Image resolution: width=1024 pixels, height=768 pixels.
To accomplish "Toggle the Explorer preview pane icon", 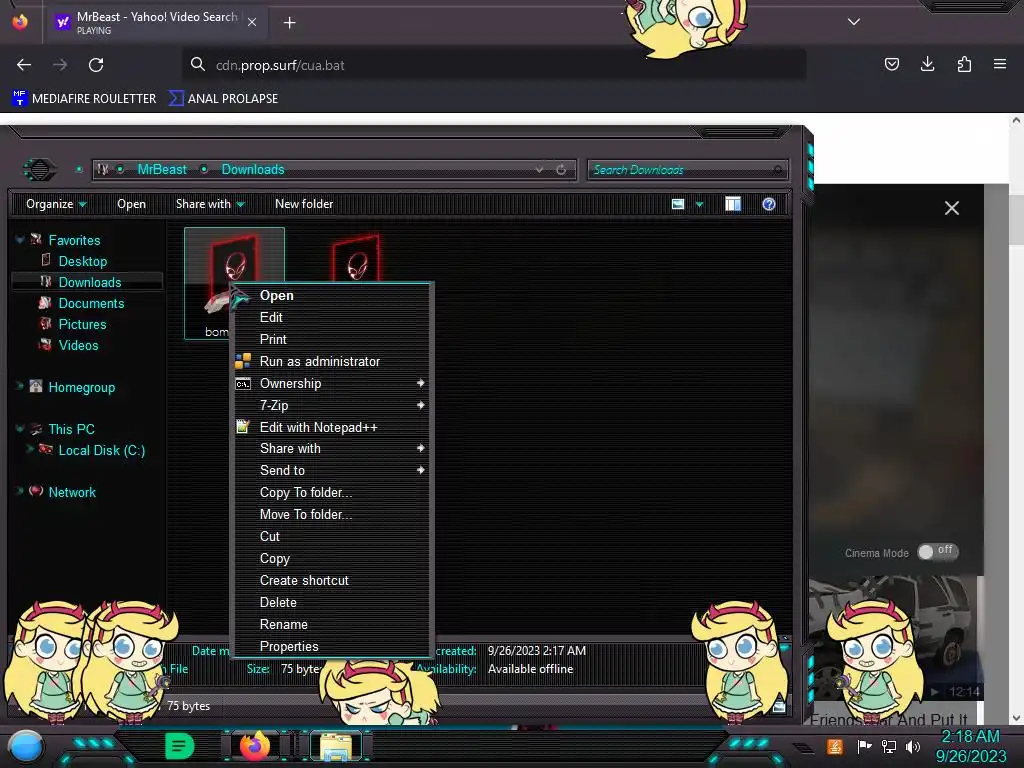I will tap(733, 204).
